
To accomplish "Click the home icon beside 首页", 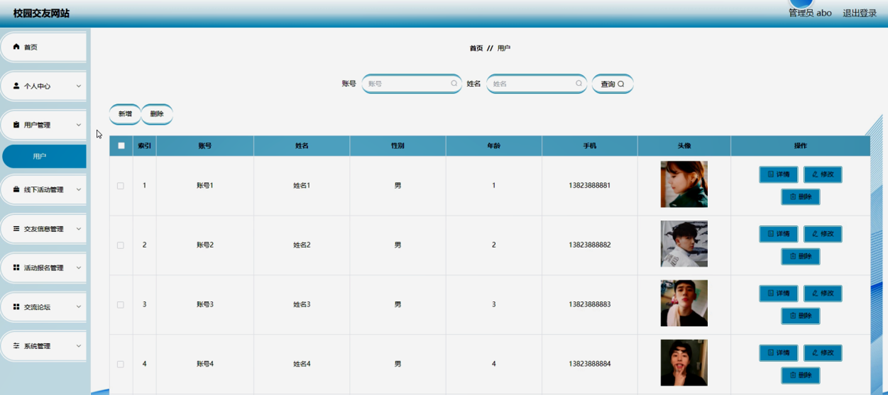I will [x=16, y=47].
